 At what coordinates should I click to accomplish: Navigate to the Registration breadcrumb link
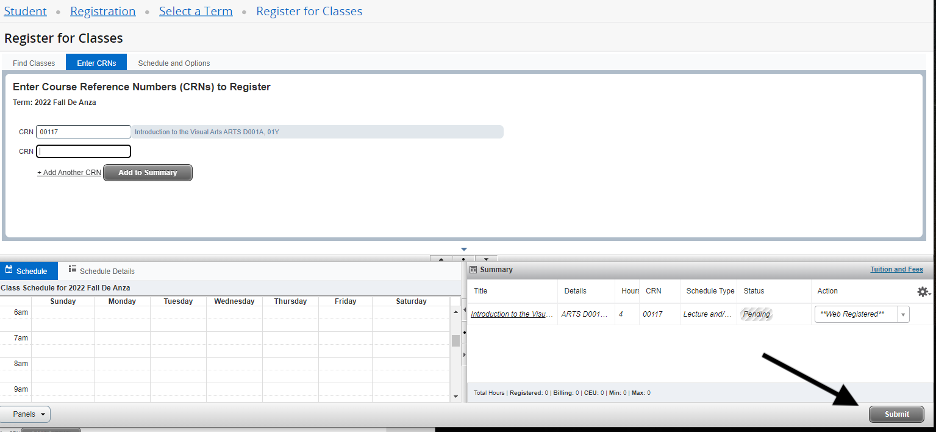coord(103,11)
